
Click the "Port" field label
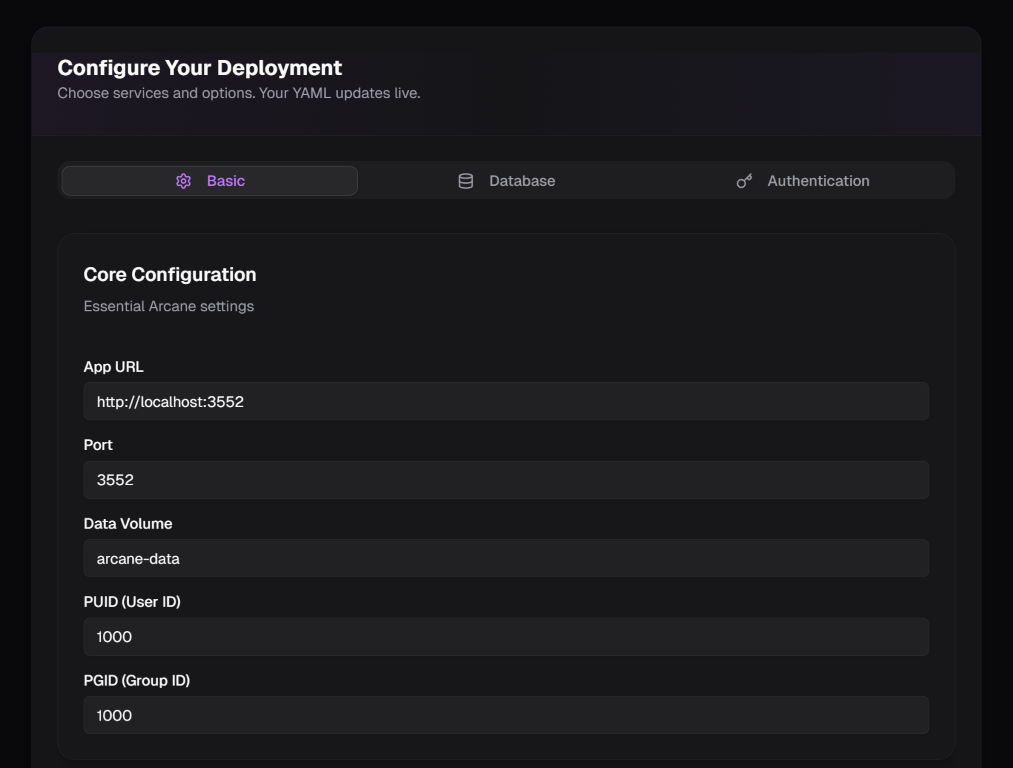point(98,445)
